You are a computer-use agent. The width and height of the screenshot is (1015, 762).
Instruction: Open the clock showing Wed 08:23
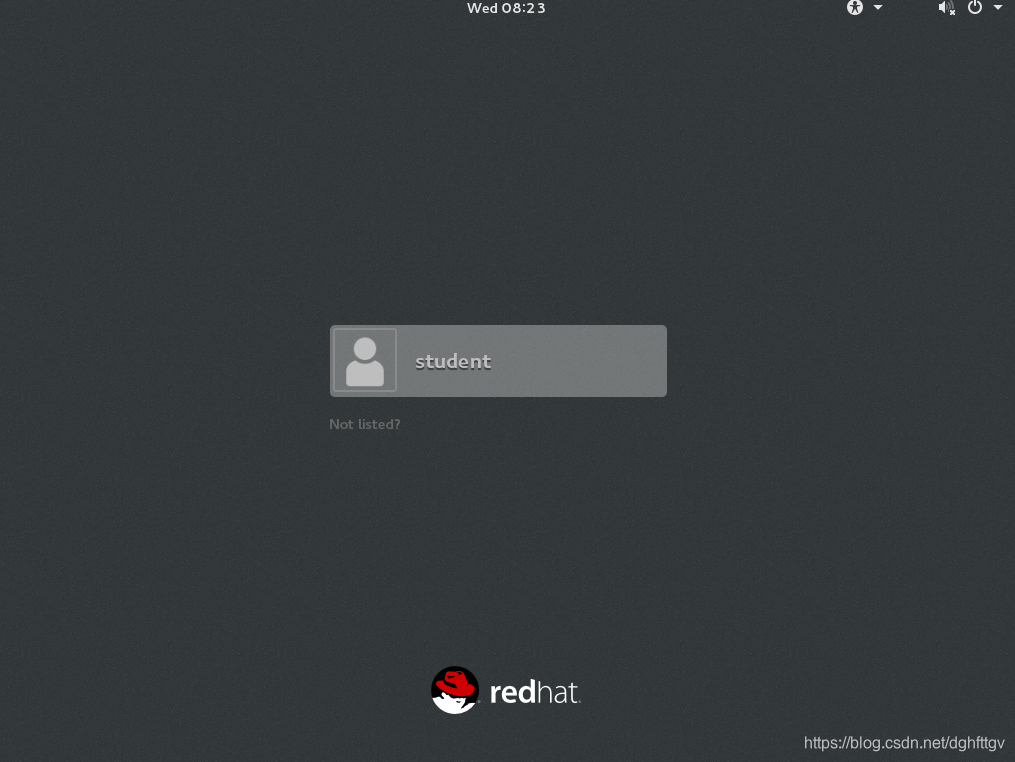tap(506, 8)
